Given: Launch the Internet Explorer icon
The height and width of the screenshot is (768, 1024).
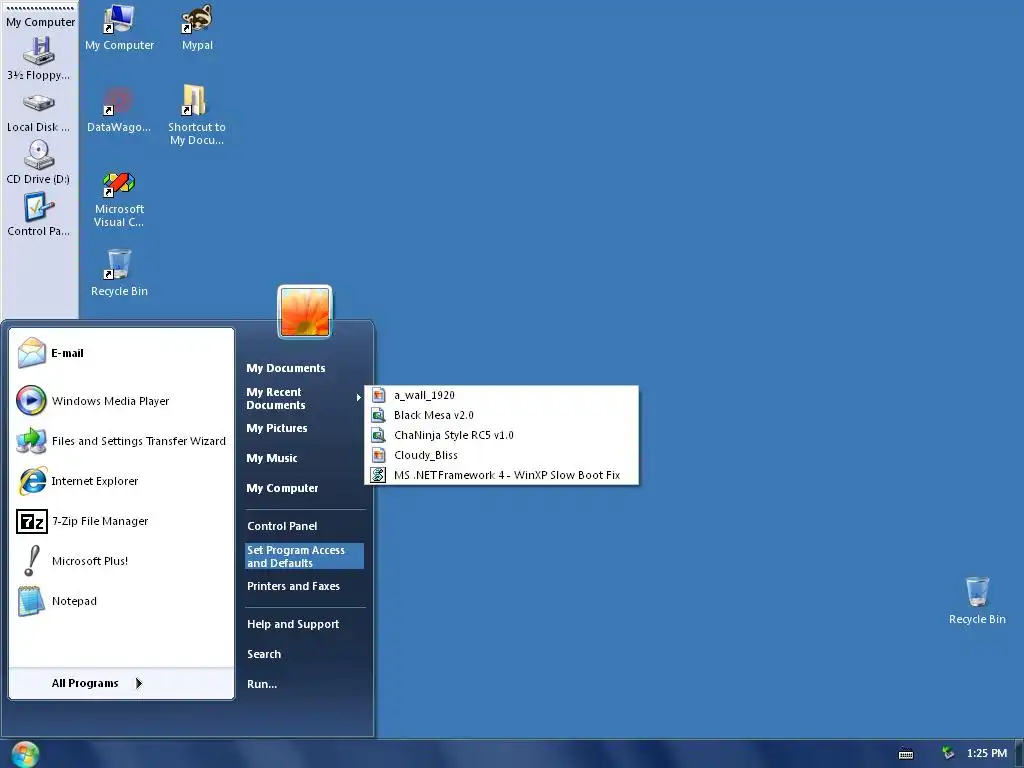Looking at the screenshot, I should (31, 481).
